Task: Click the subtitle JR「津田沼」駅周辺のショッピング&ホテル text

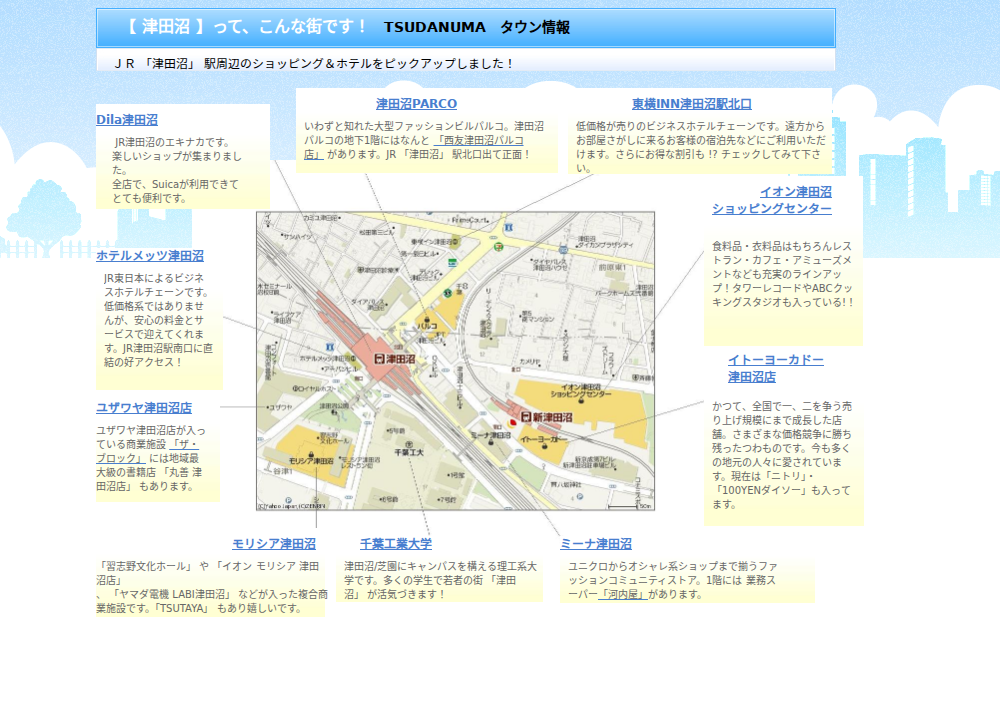Action: pyautogui.click(x=314, y=64)
